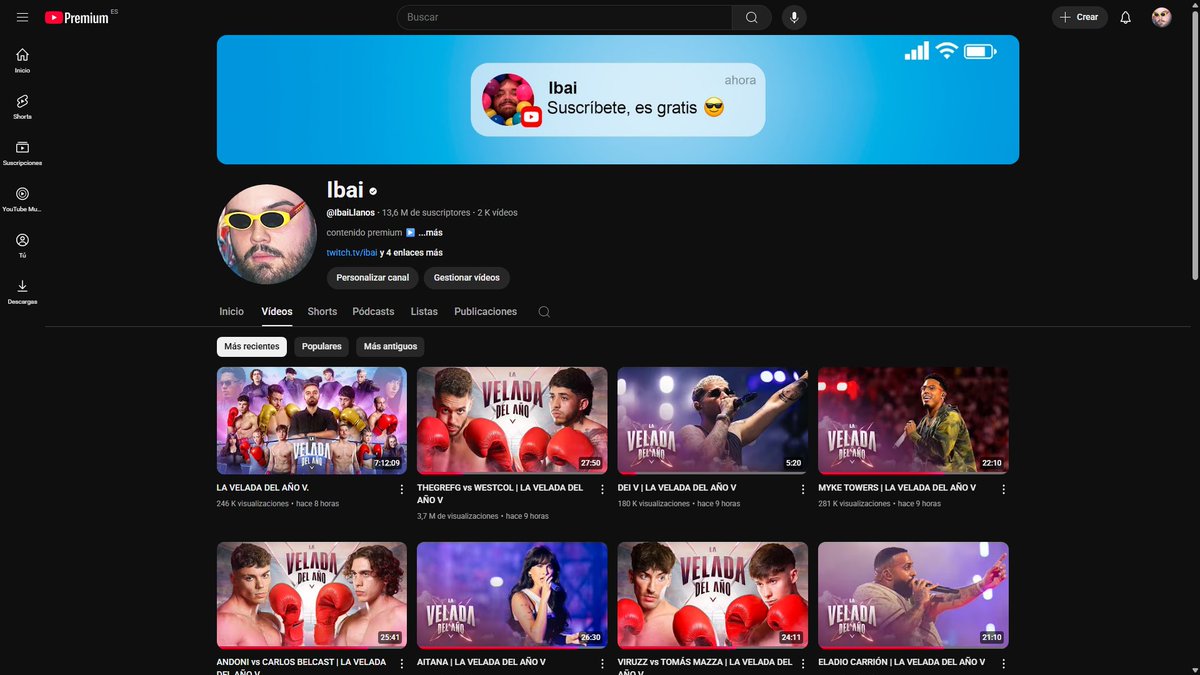Open Shorts from the sidebar
The width and height of the screenshot is (1200, 675).
tap(22, 107)
